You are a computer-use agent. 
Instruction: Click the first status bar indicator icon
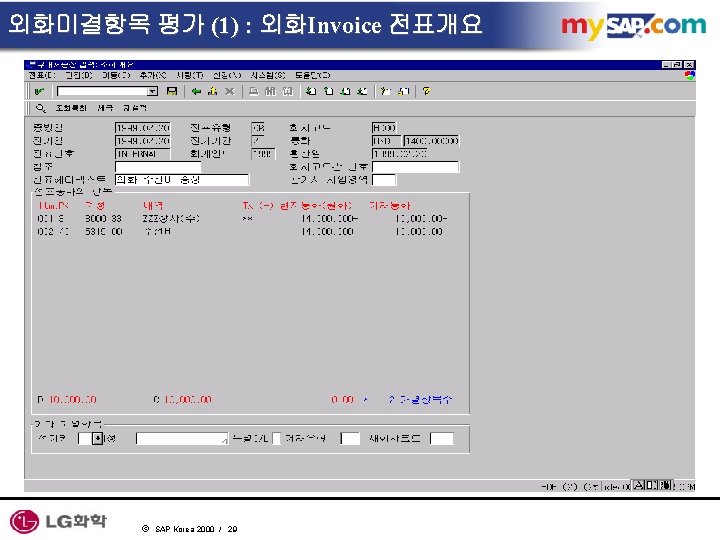(639, 485)
